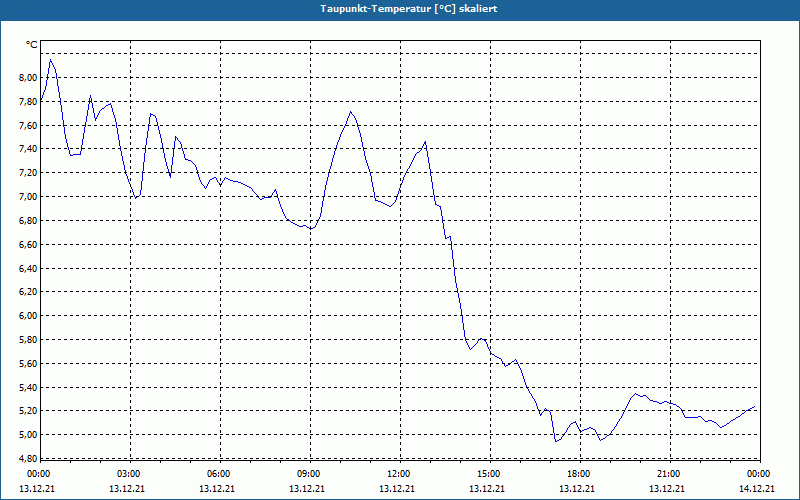Click the 6,40 y-axis label
800x500 pixels.
tap(29, 268)
